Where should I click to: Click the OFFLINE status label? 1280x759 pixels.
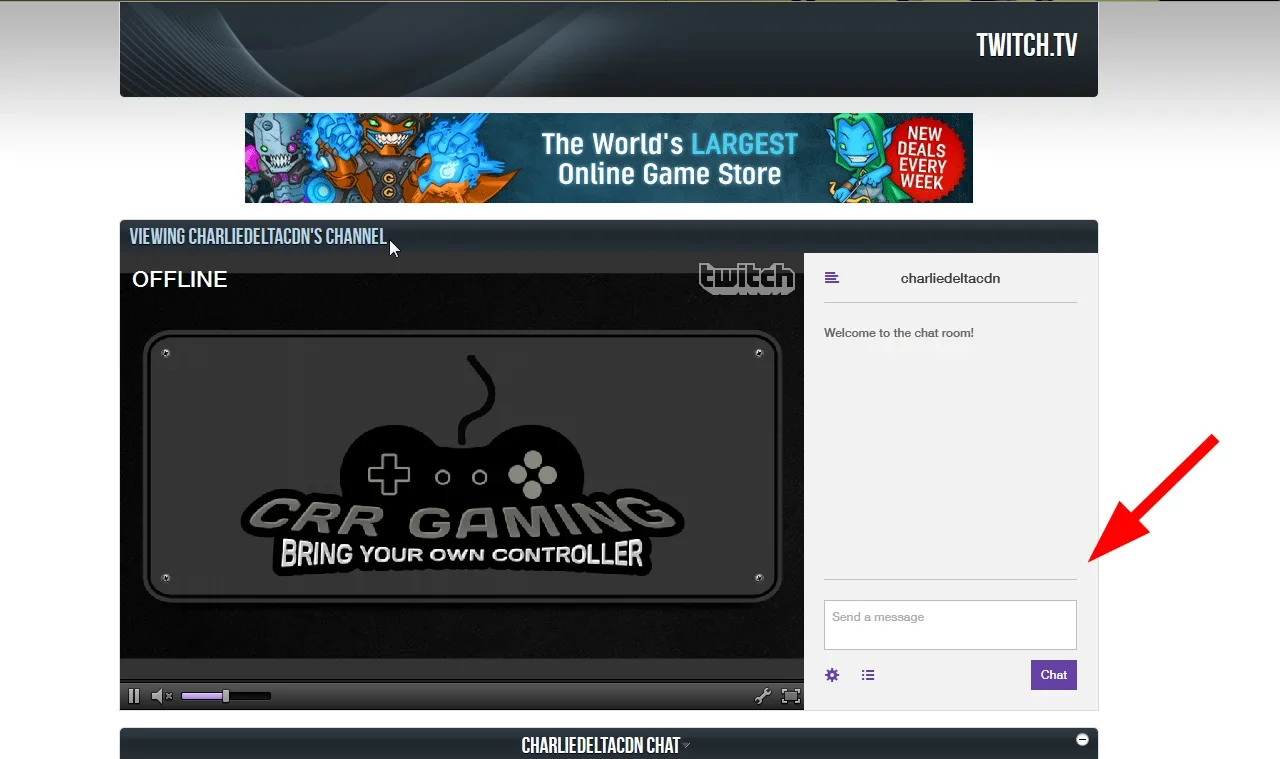[x=180, y=280]
